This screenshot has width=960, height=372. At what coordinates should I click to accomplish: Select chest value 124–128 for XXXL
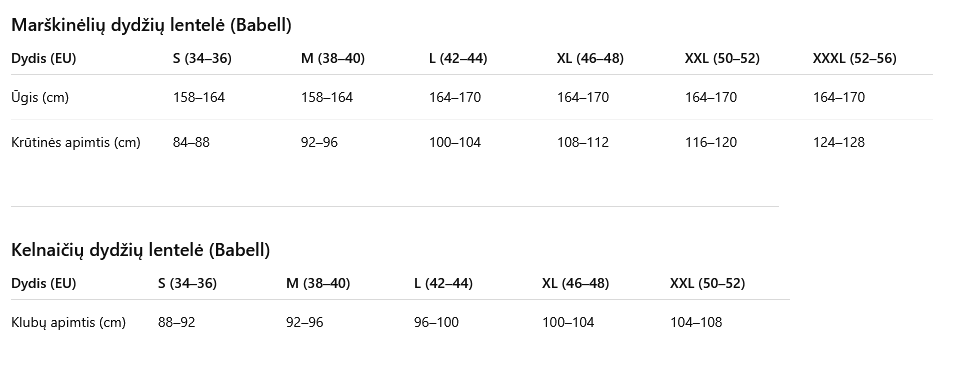(839, 143)
